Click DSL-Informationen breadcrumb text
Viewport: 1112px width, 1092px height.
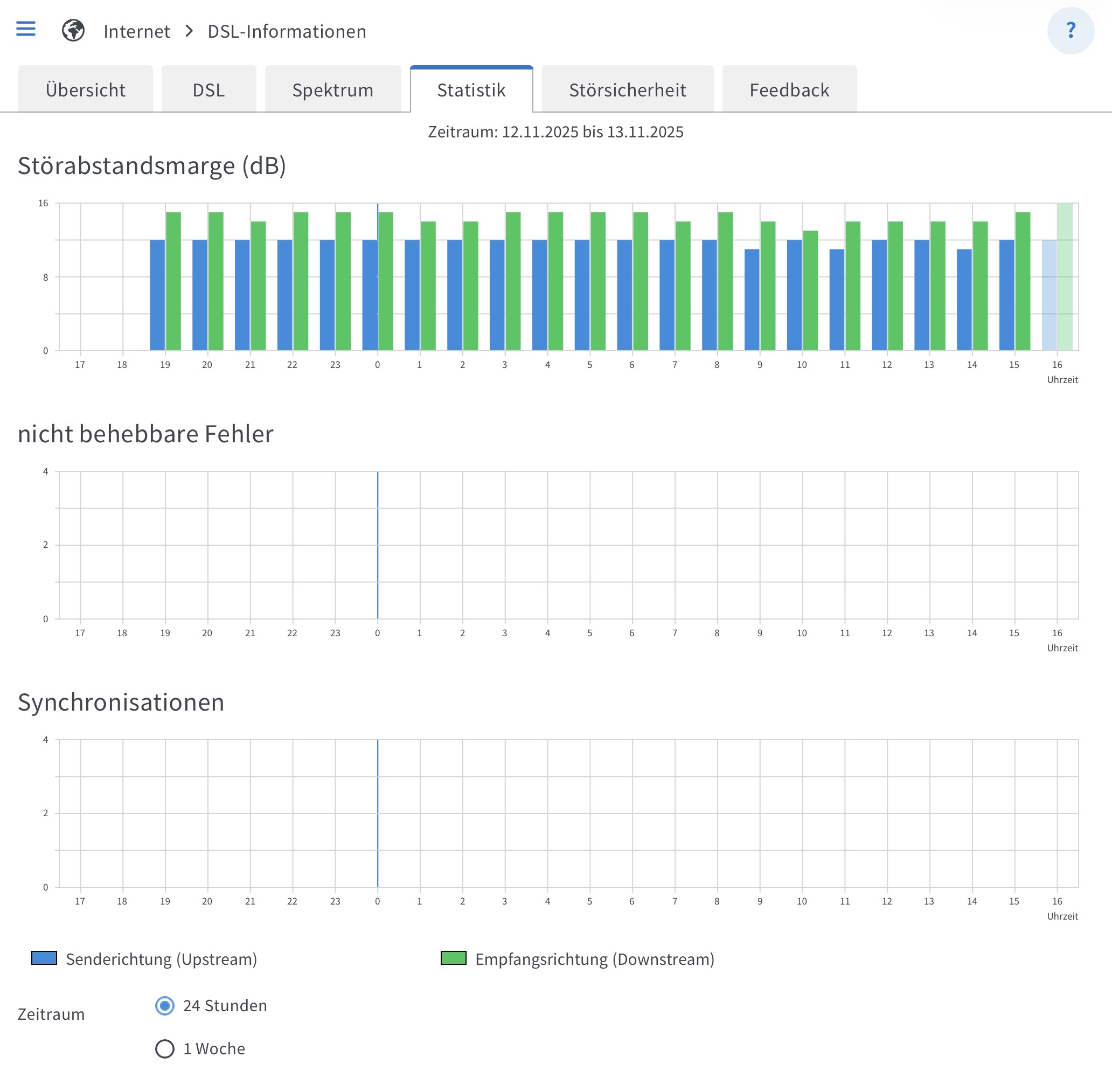(287, 32)
